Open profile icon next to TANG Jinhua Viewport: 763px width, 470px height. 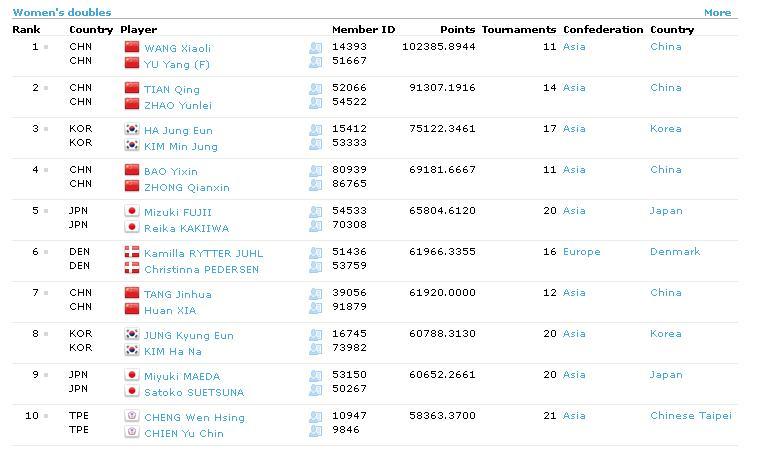pos(315,294)
